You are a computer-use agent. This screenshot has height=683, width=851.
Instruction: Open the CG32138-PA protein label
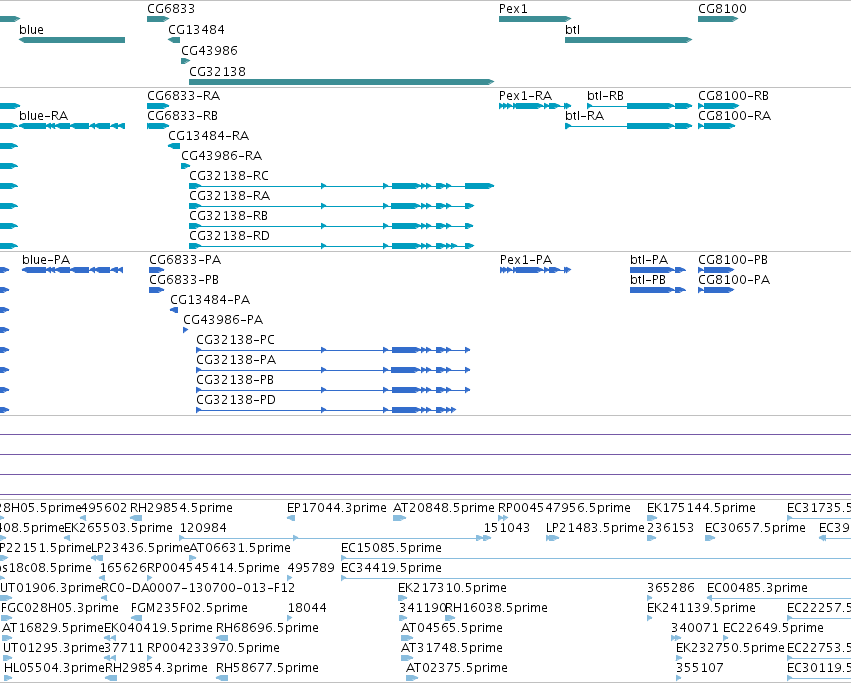click(x=236, y=361)
